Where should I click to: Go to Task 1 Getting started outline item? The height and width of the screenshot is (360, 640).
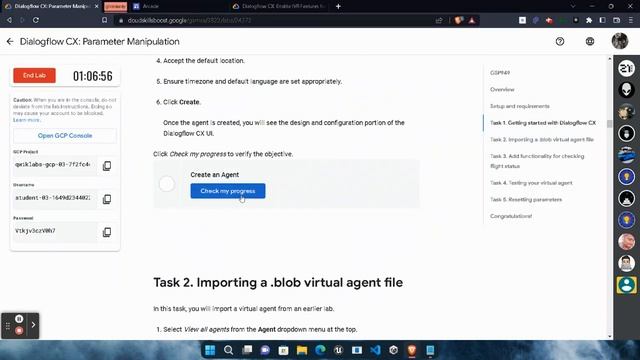(543, 123)
